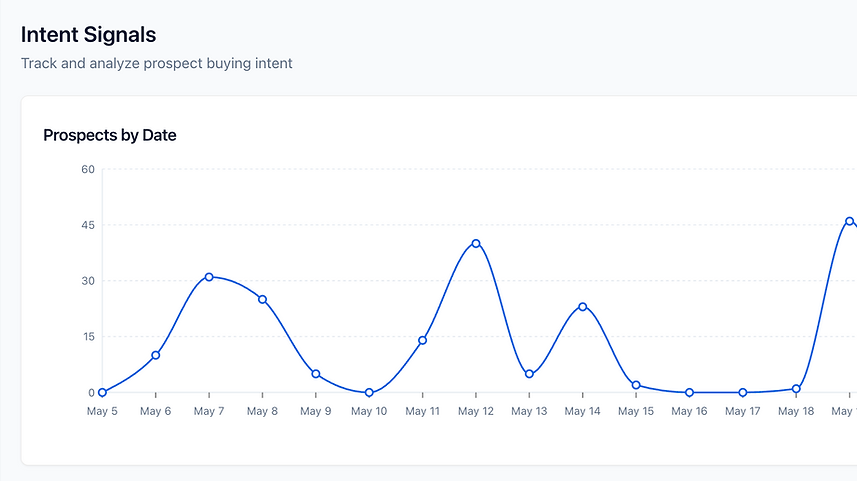Click the May 9 data point marker
The width and height of the screenshot is (857, 481).
point(316,374)
